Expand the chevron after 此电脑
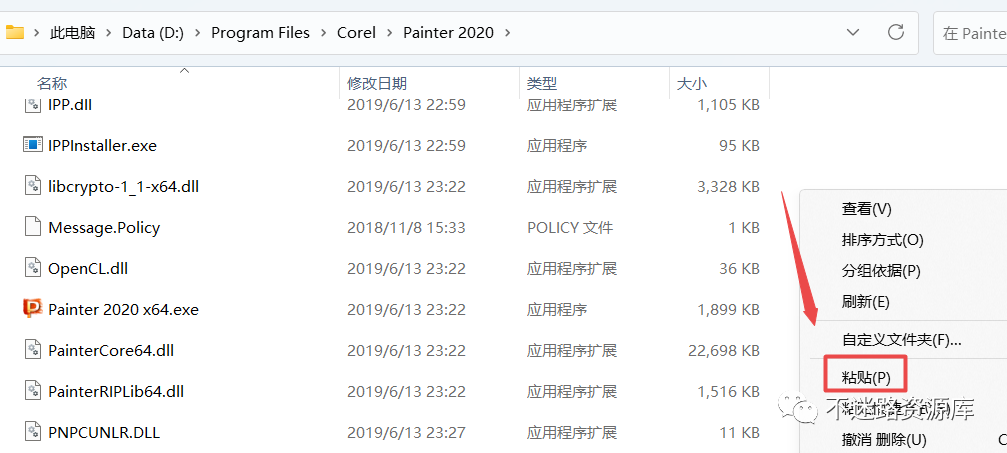Image resolution: width=1007 pixels, height=453 pixels. 109,33
